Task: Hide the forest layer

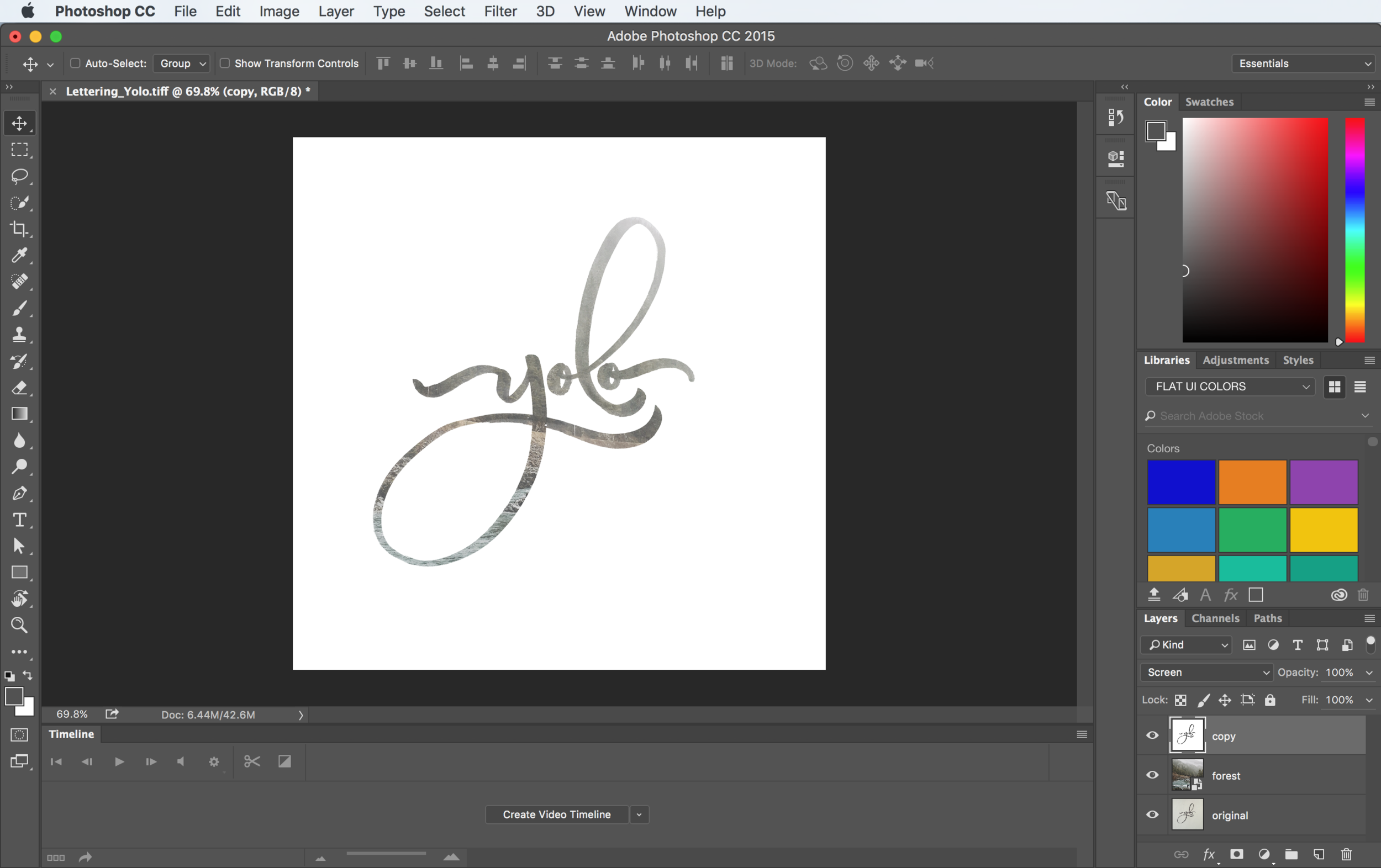Action: coord(1152,775)
